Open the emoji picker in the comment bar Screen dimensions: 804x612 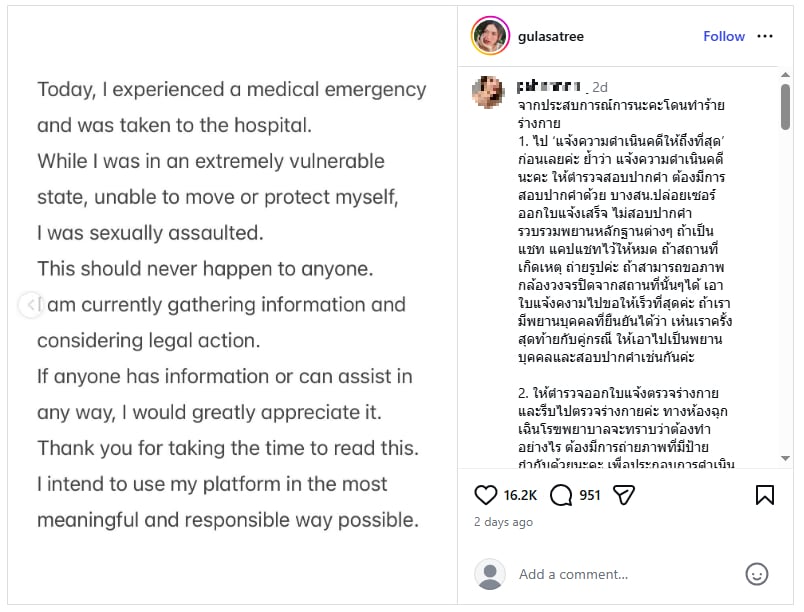(x=758, y=574)
